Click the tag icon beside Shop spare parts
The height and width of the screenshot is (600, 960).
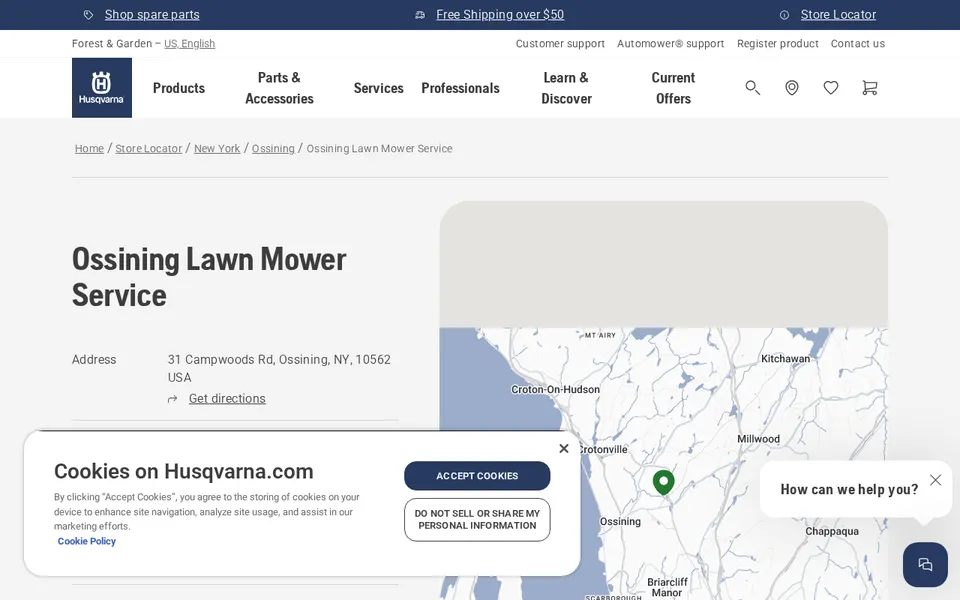[88, 15]
